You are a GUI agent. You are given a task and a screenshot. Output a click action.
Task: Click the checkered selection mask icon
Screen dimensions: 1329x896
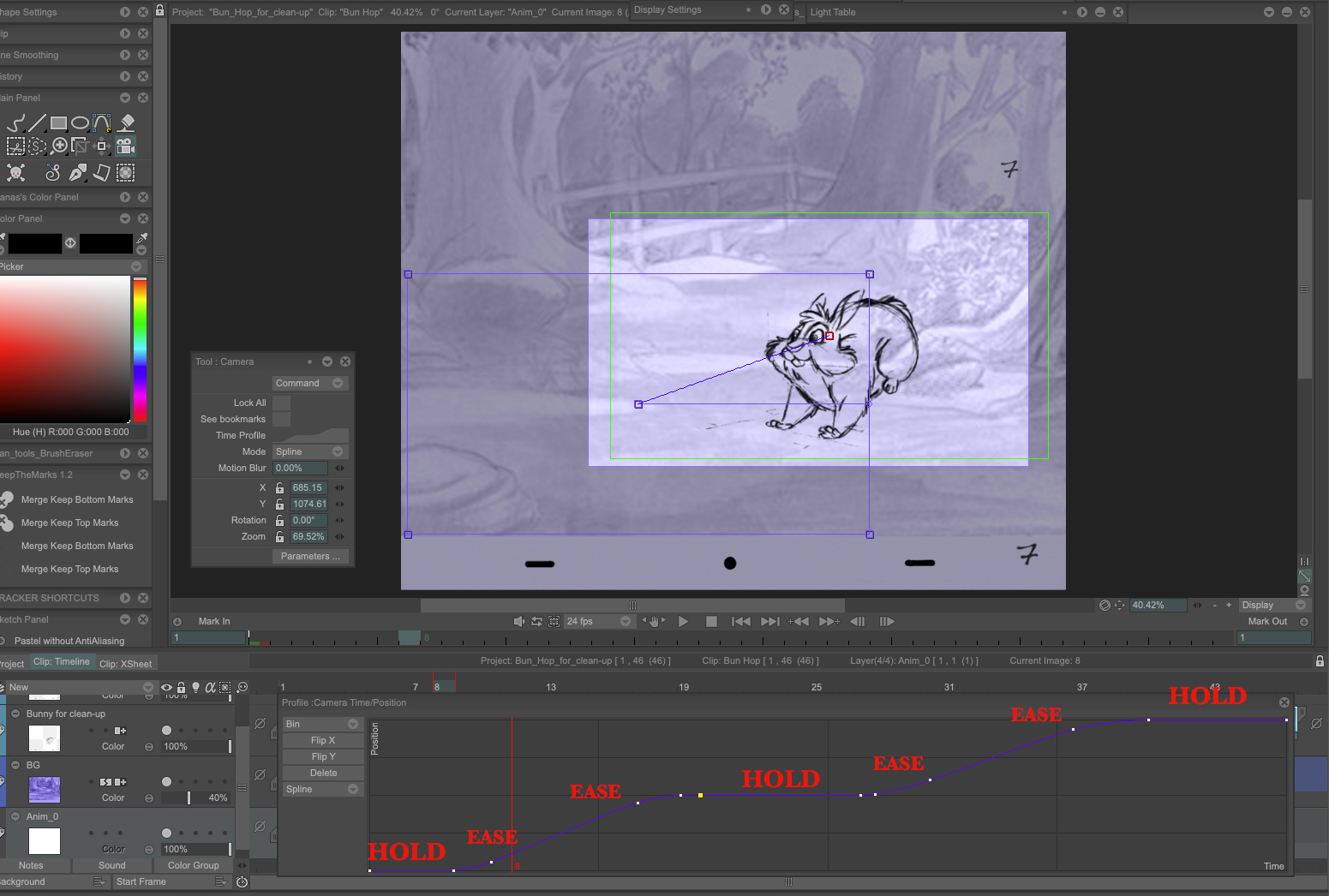click(126, 173)
